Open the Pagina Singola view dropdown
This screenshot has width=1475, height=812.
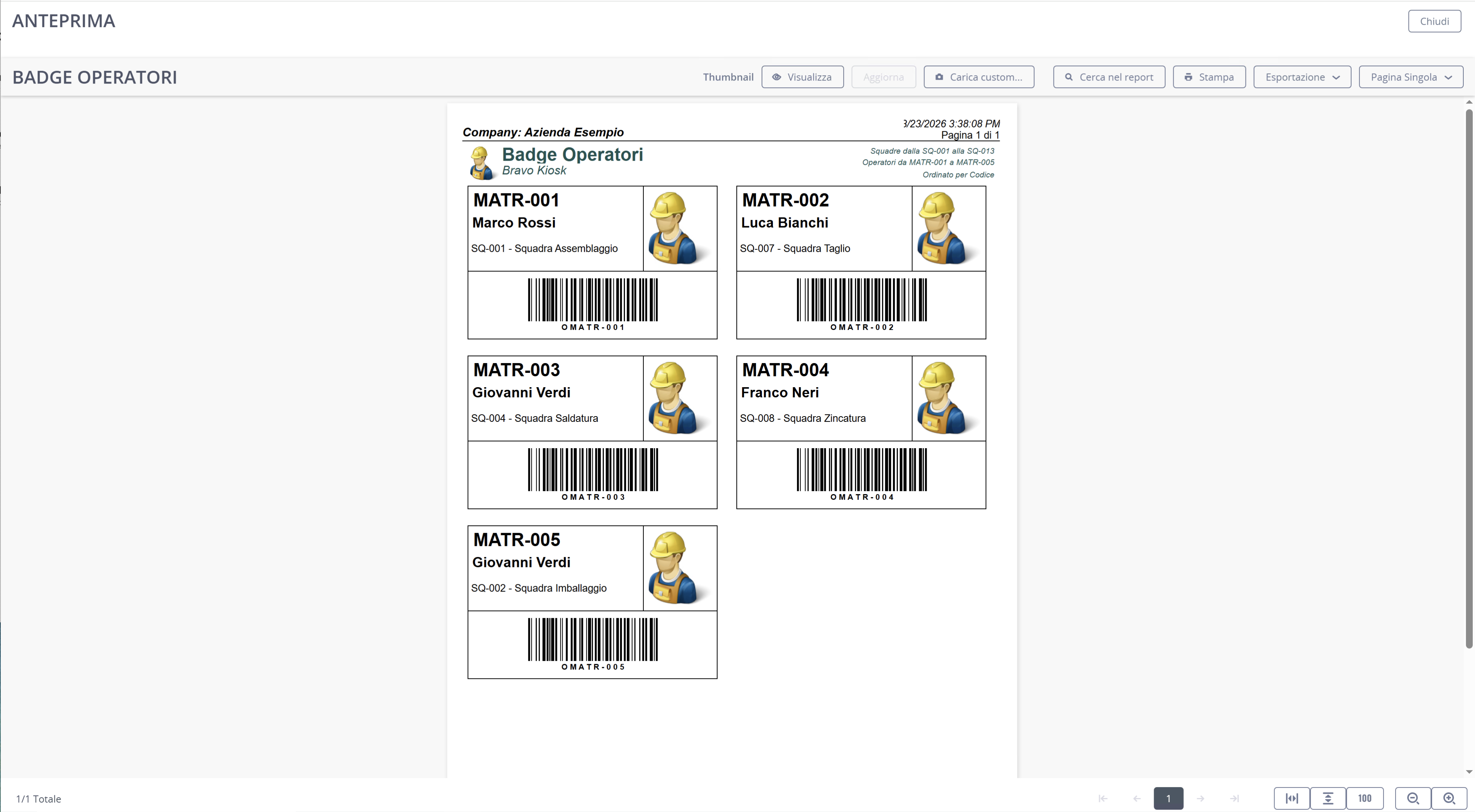pos(1410,77)
